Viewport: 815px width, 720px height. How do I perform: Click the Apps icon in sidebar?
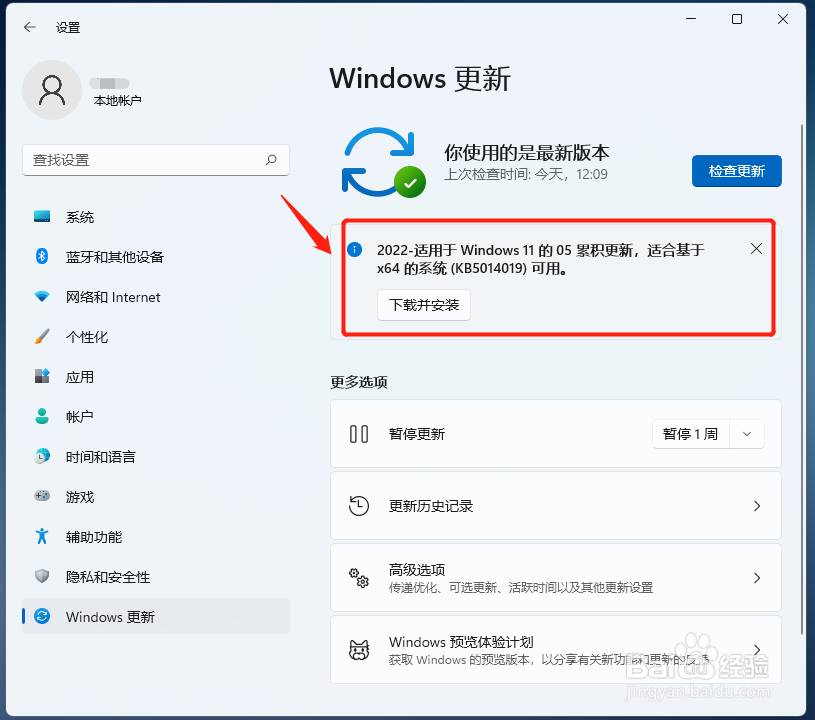[x=42, y=376]
